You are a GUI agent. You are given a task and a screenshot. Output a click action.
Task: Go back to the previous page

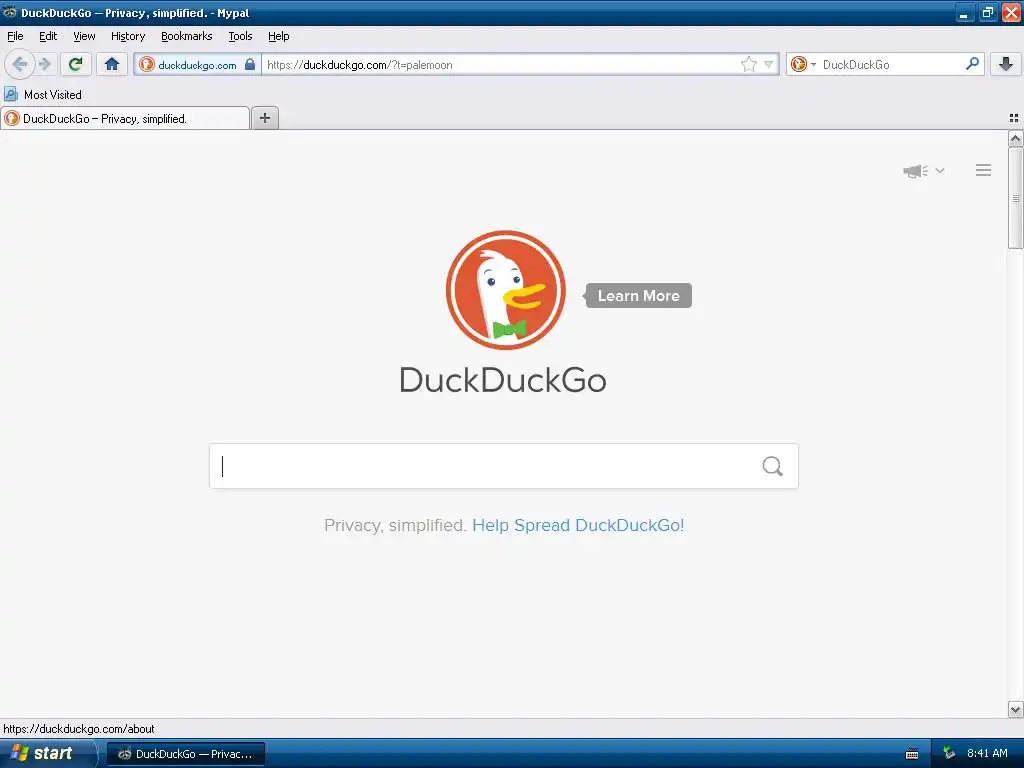coord(20,64)
